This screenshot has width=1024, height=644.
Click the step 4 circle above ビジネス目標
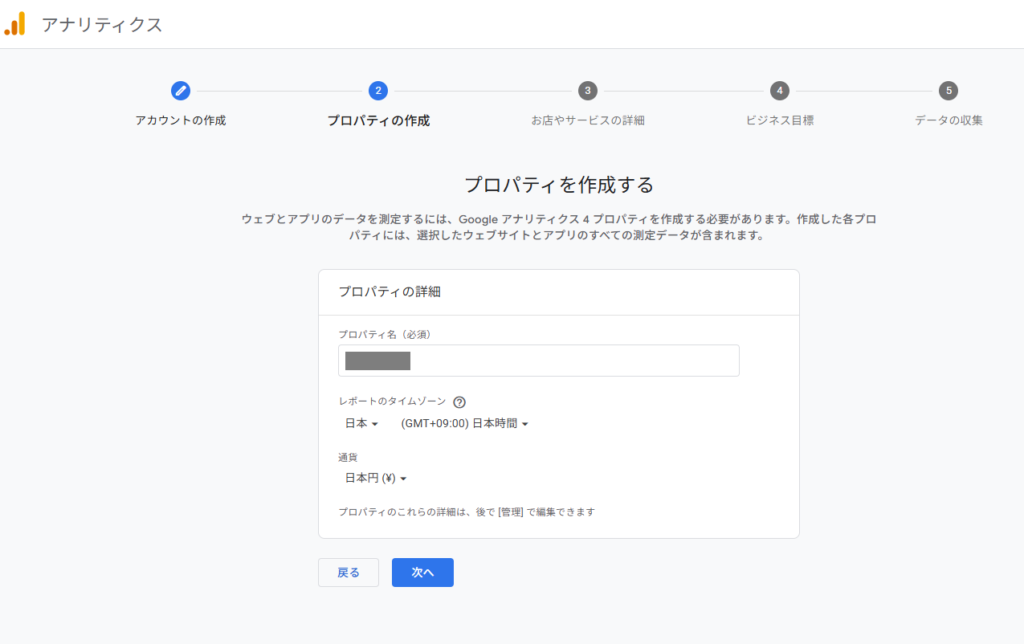click(780, 91)
